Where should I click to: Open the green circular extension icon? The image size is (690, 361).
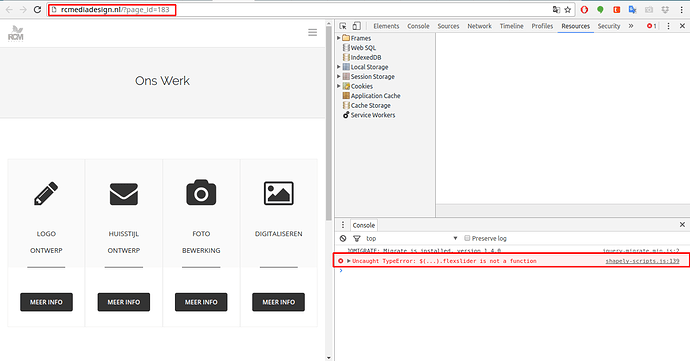[600, 9]
